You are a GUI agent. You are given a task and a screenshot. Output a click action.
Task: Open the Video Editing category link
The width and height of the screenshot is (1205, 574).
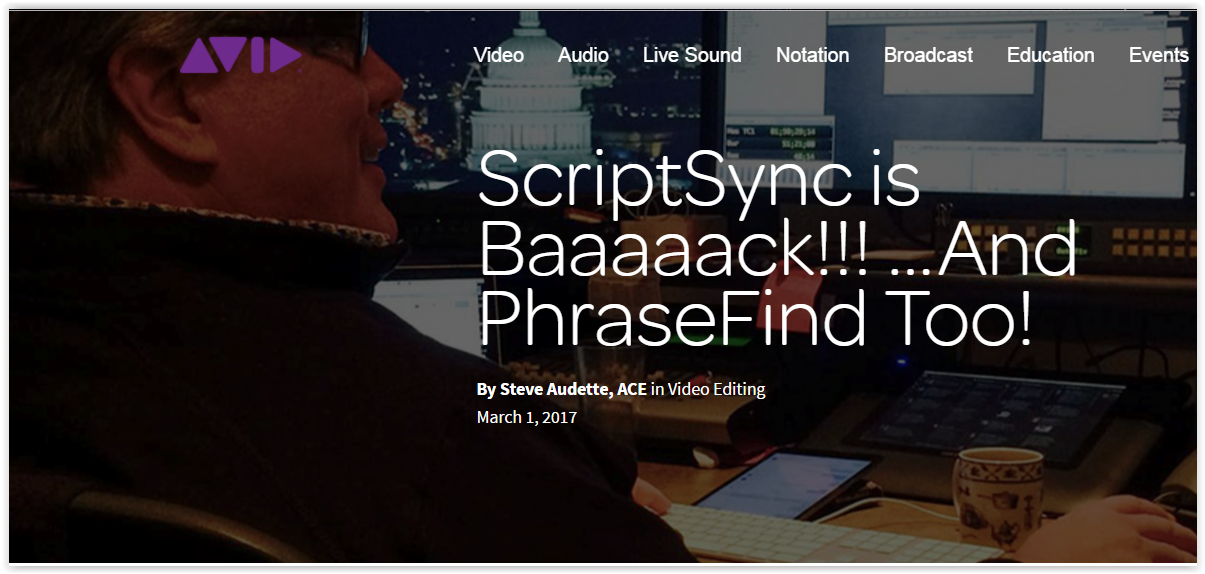717,389
